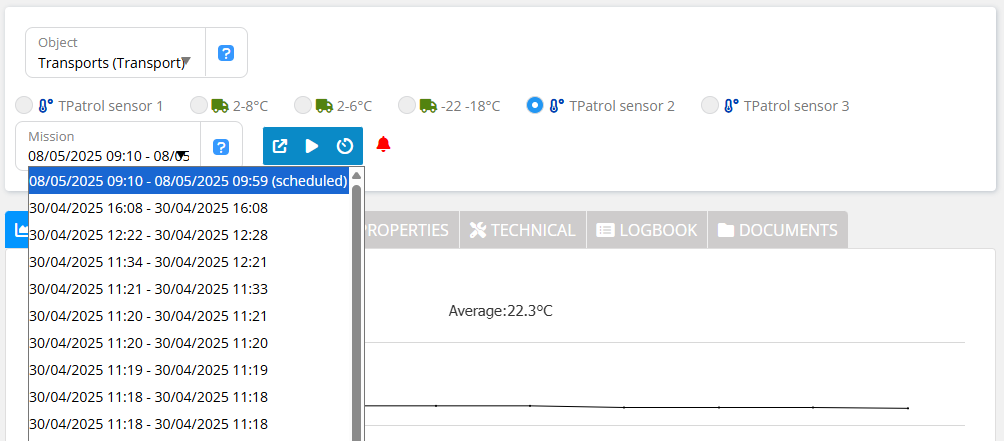This screenshot has height=441, width=1004.
Task: Open mission in external window icon
Action: click(281, 146)
